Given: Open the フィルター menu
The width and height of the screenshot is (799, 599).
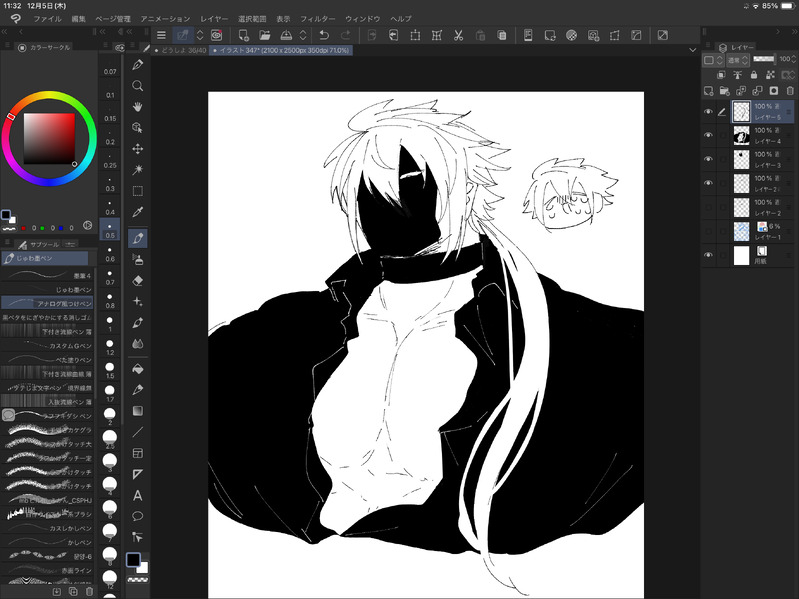Looking at the screenshot, I should (x=317, y=18).
